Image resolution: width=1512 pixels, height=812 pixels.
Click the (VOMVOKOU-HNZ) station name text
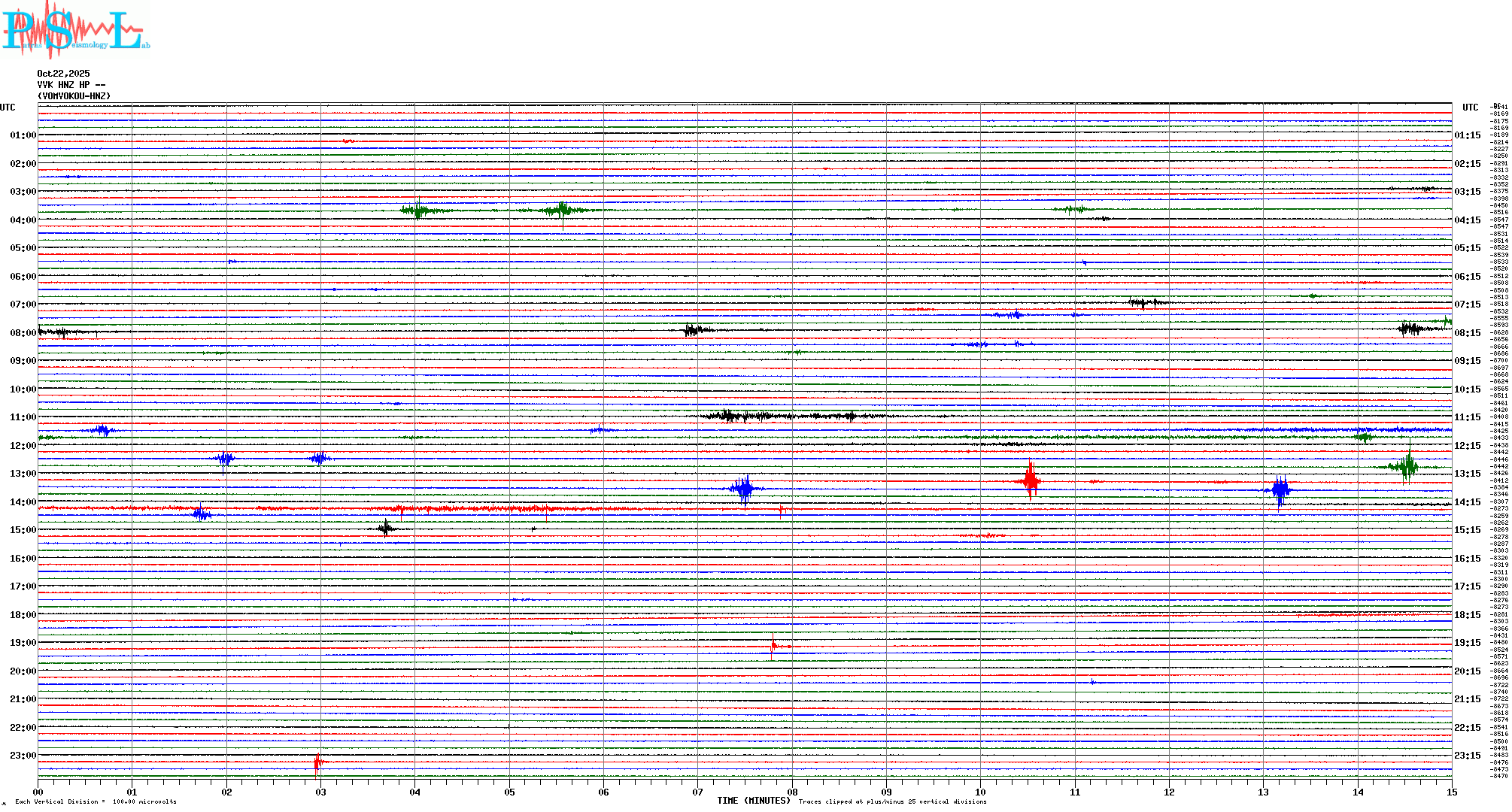coord(74,96)
